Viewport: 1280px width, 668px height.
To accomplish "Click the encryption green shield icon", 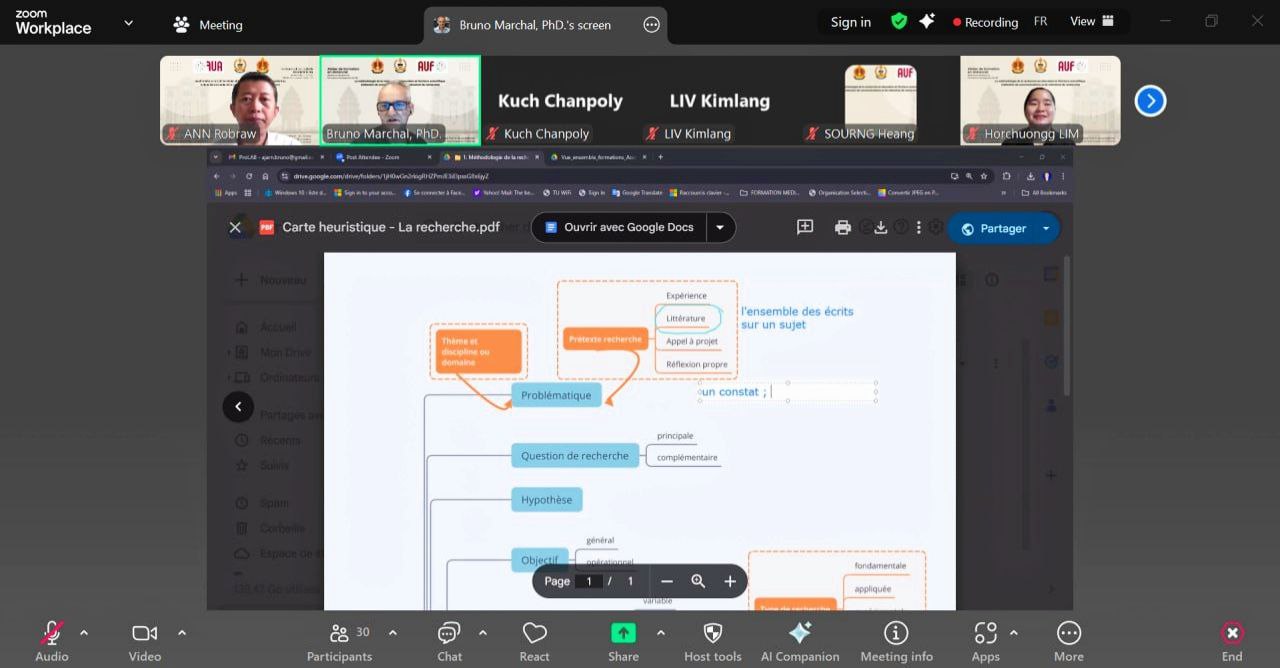I will [x=899, y=22].
